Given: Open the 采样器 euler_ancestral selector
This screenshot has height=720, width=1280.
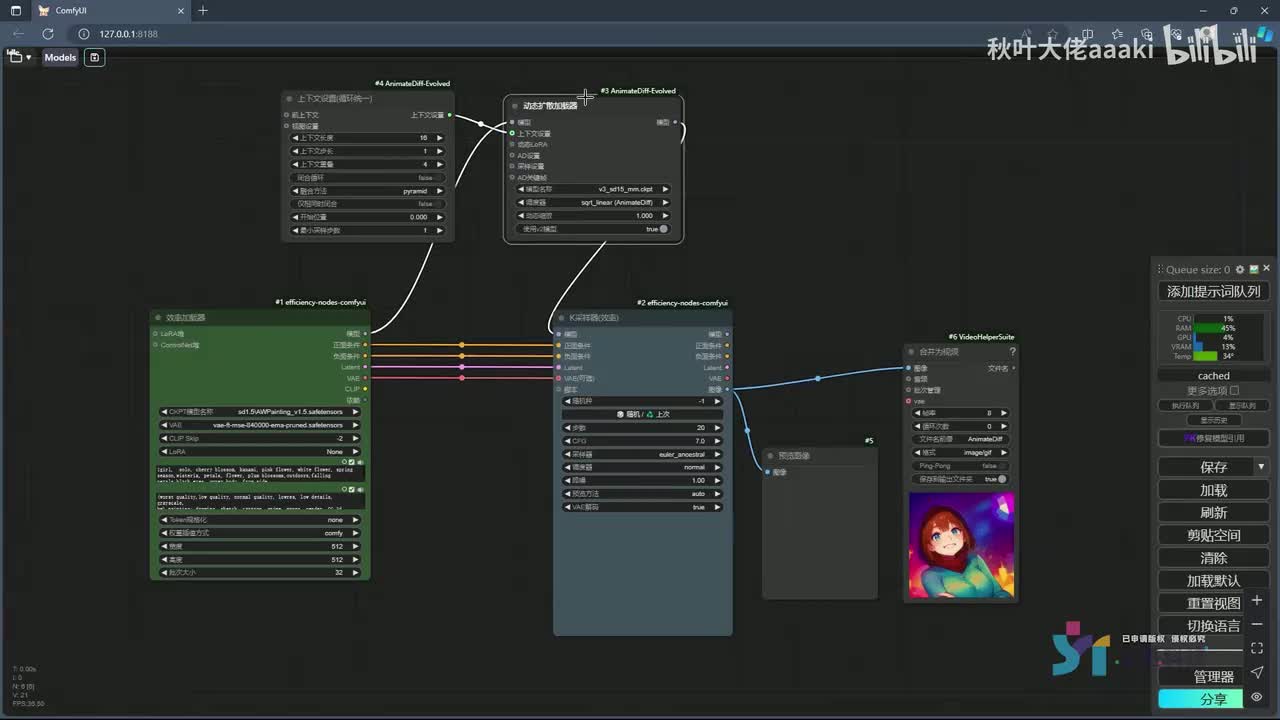Looking at the screenshot, I should click(x=642, y=454).
